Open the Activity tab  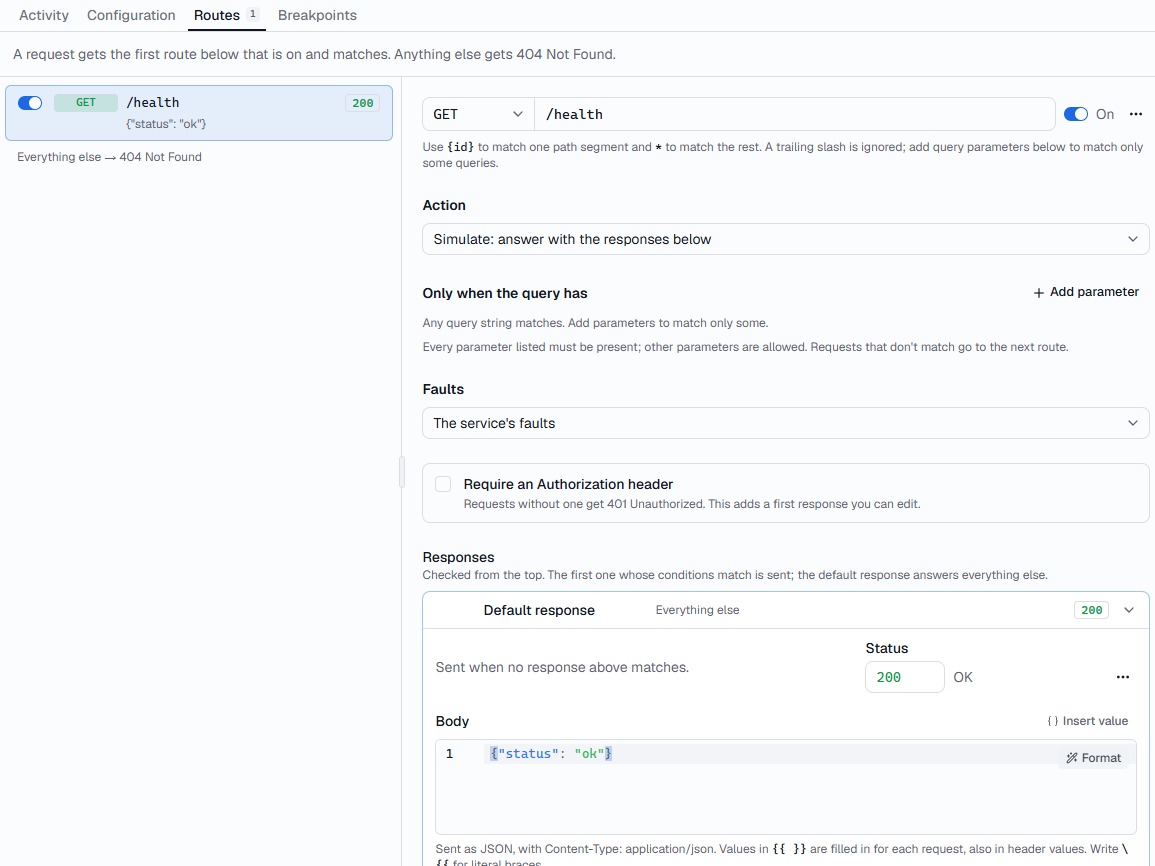coord(43,15)
